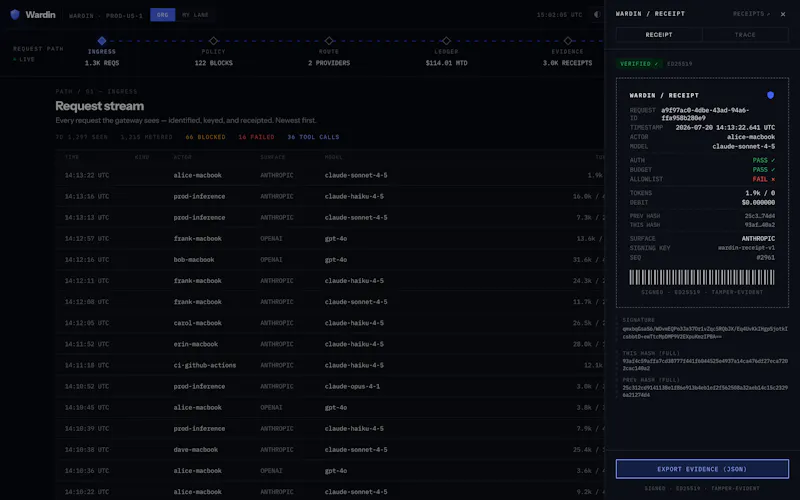Open the Route stage showing 2 providers

[329, 57]
